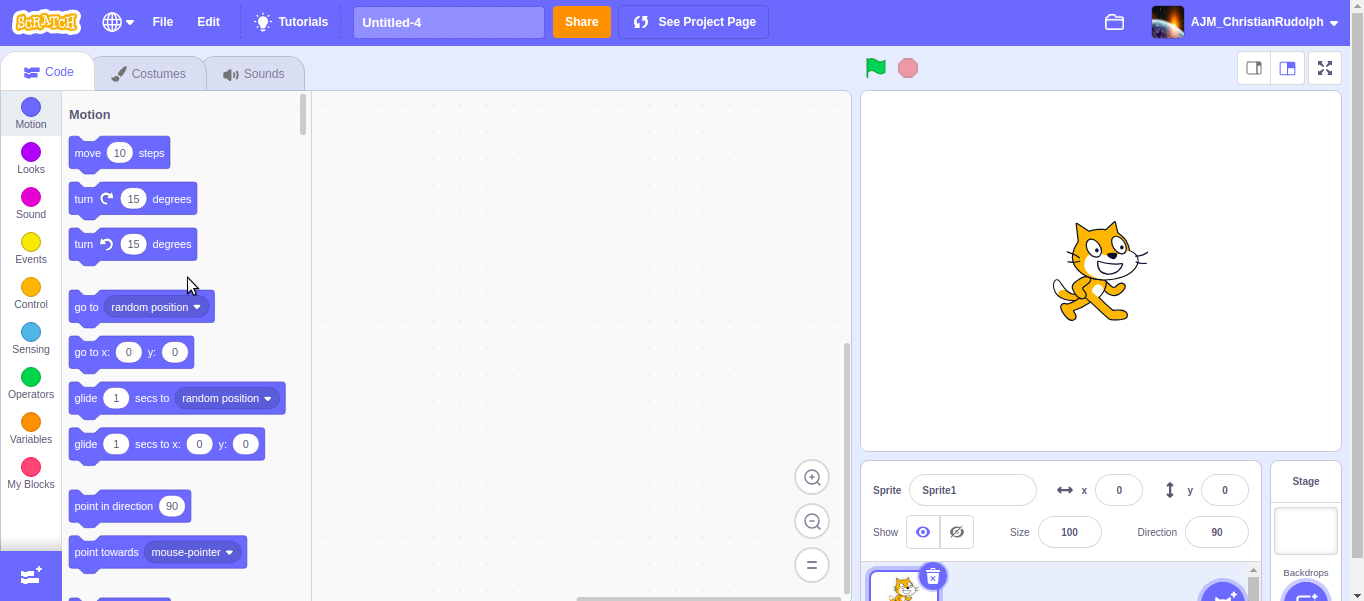Click the Share button

coord(581,21)
